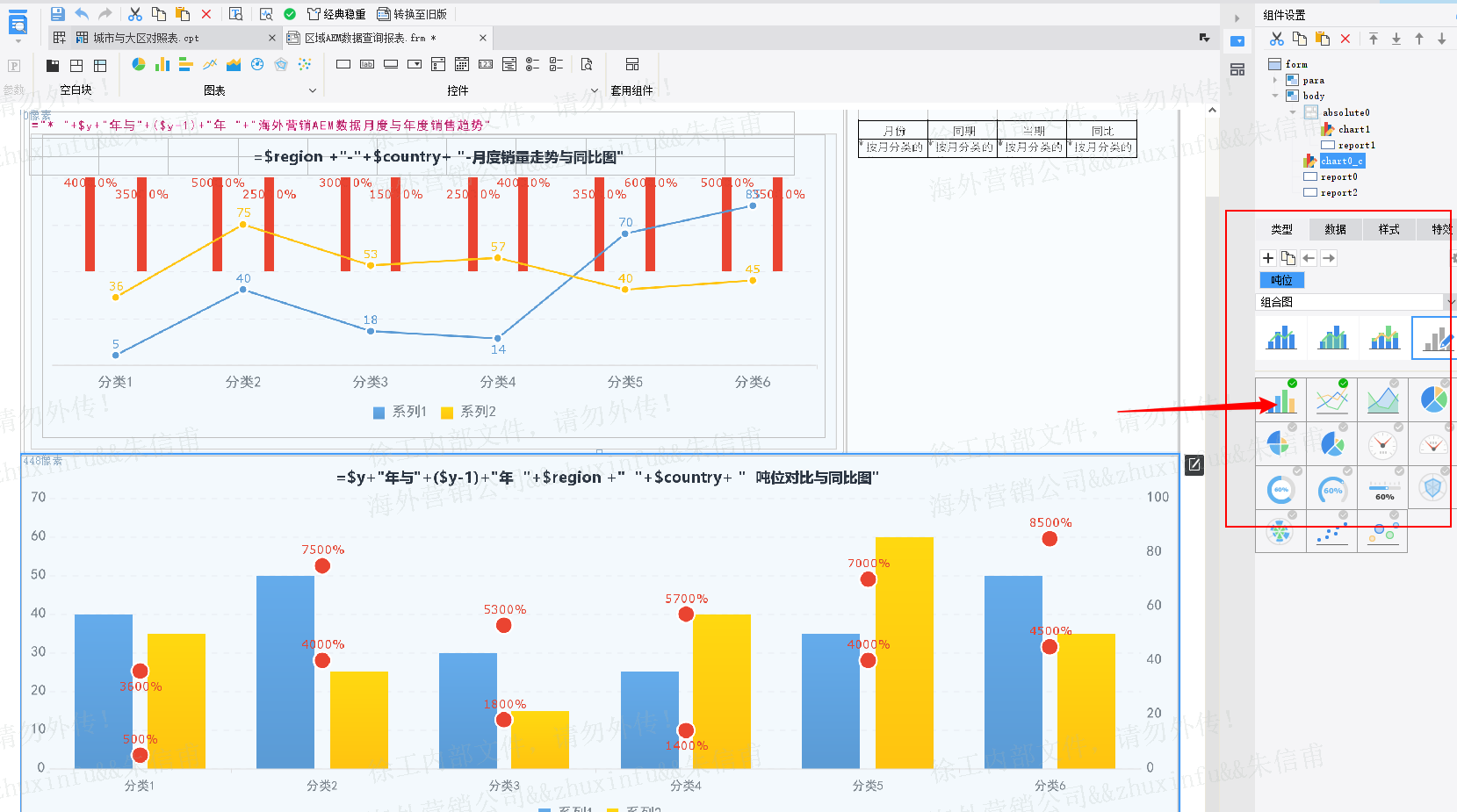Click the Redo arrow in top toolbar

[105, 14]
